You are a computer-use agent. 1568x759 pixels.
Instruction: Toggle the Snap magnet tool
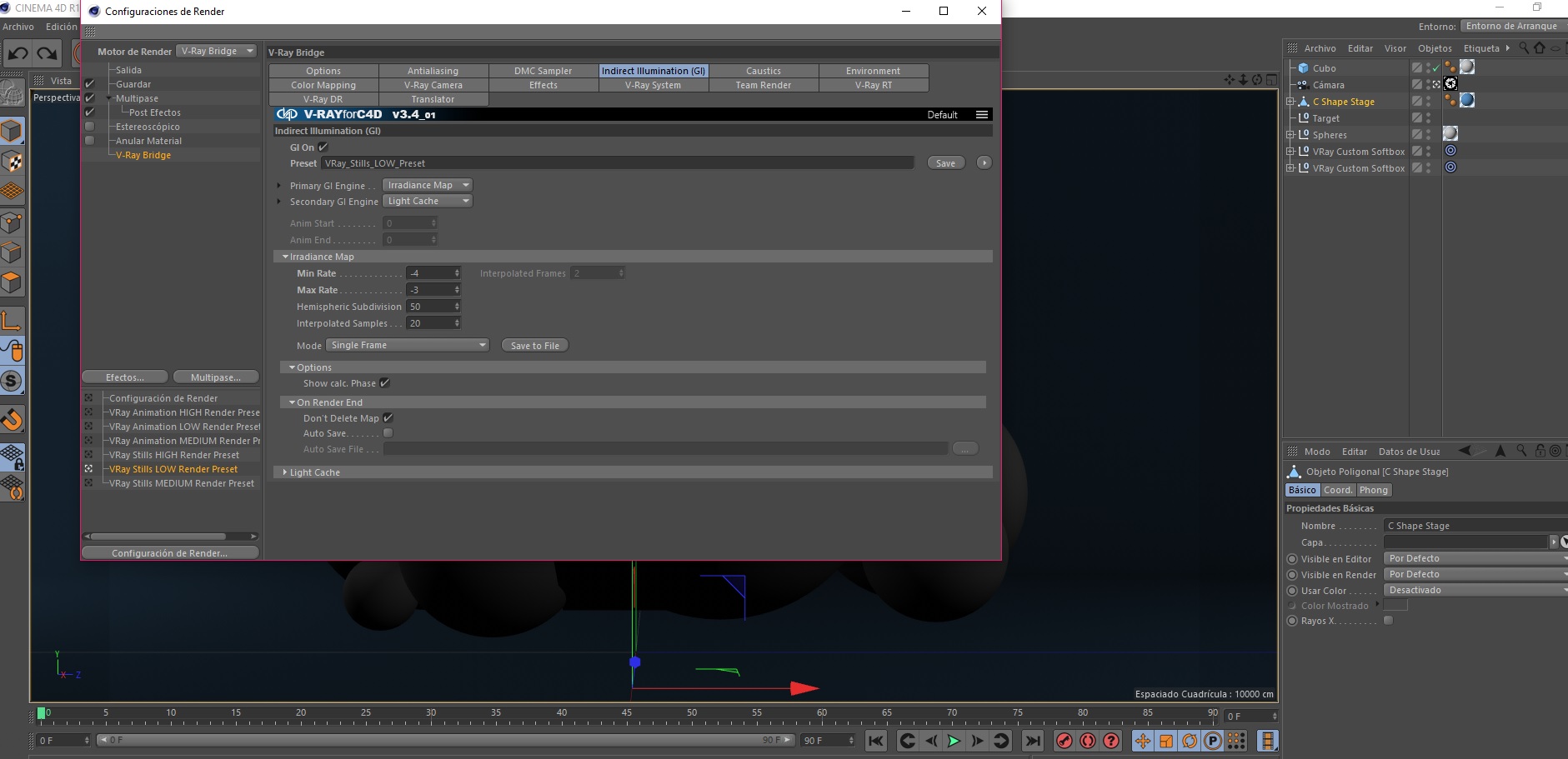tap(12, 419)
